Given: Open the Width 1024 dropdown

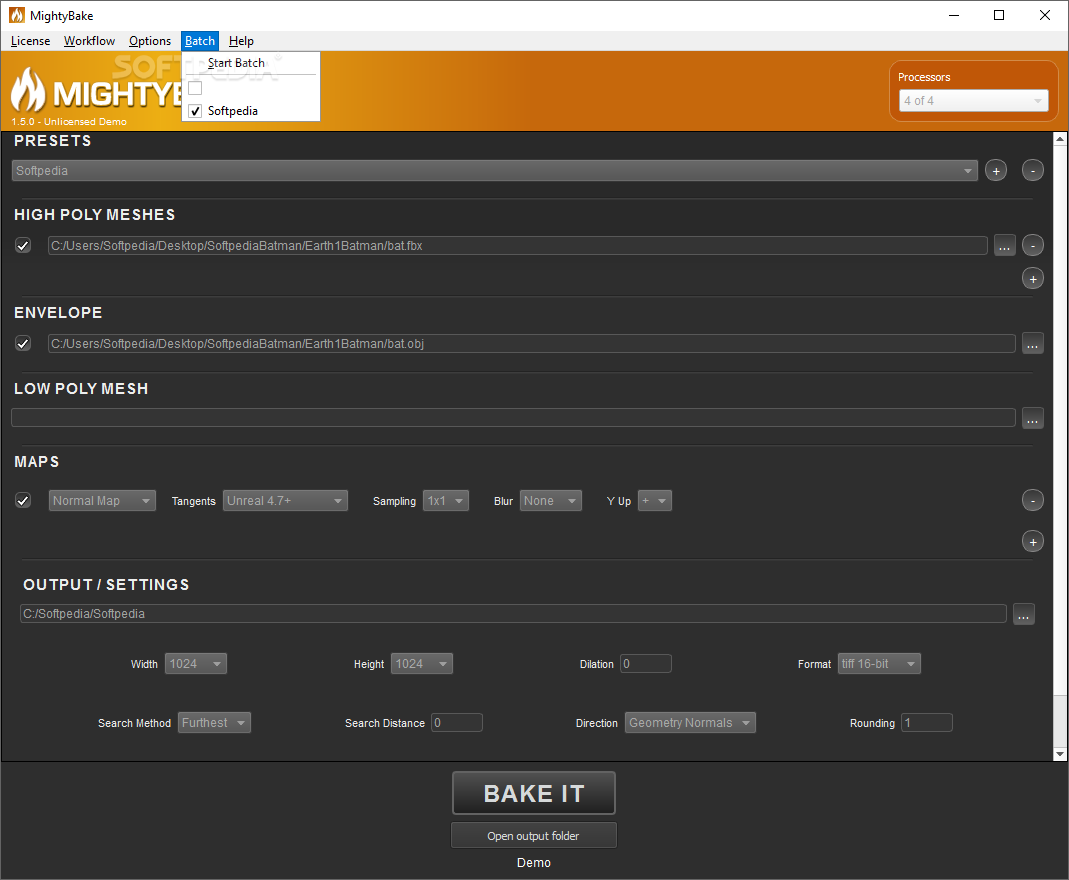Looking at the screenshot, I should pyautogui.click(x=196, y=664).
